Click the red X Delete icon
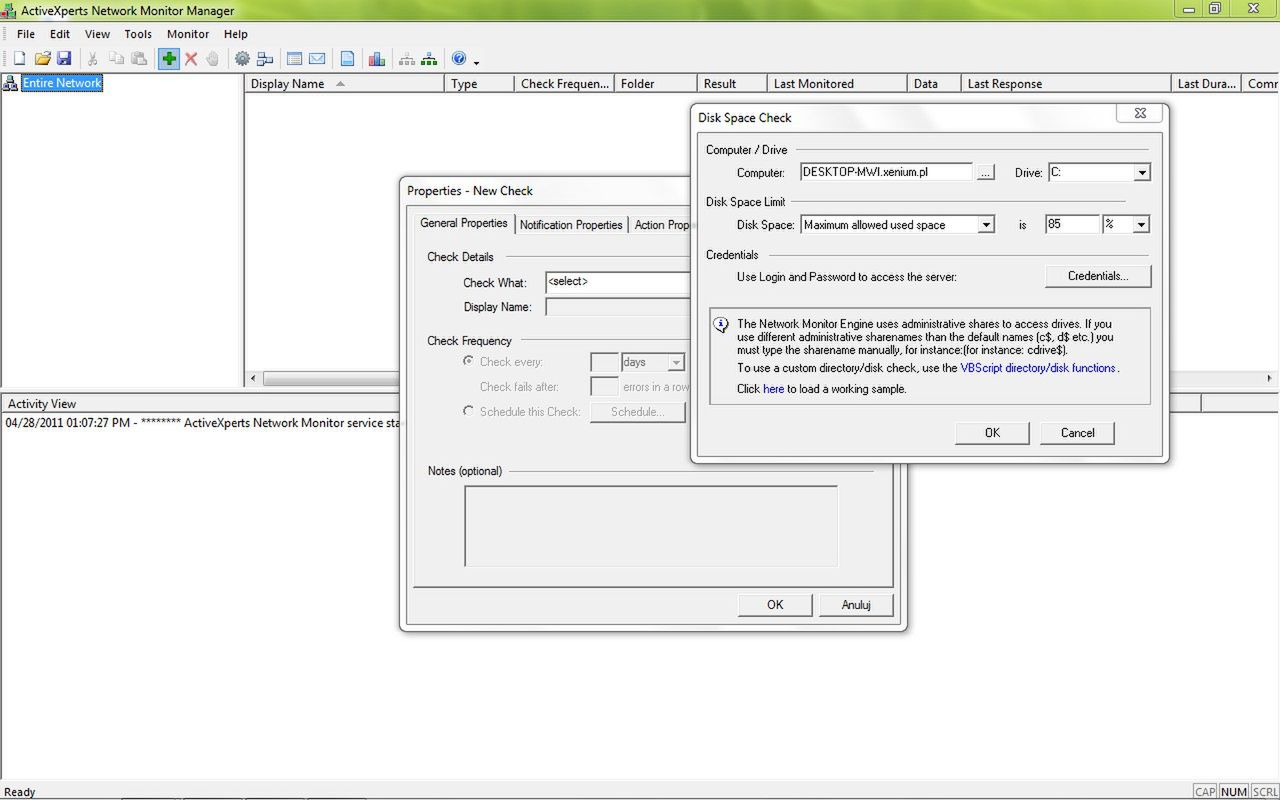1280x800 pixels. coord(191,59)
